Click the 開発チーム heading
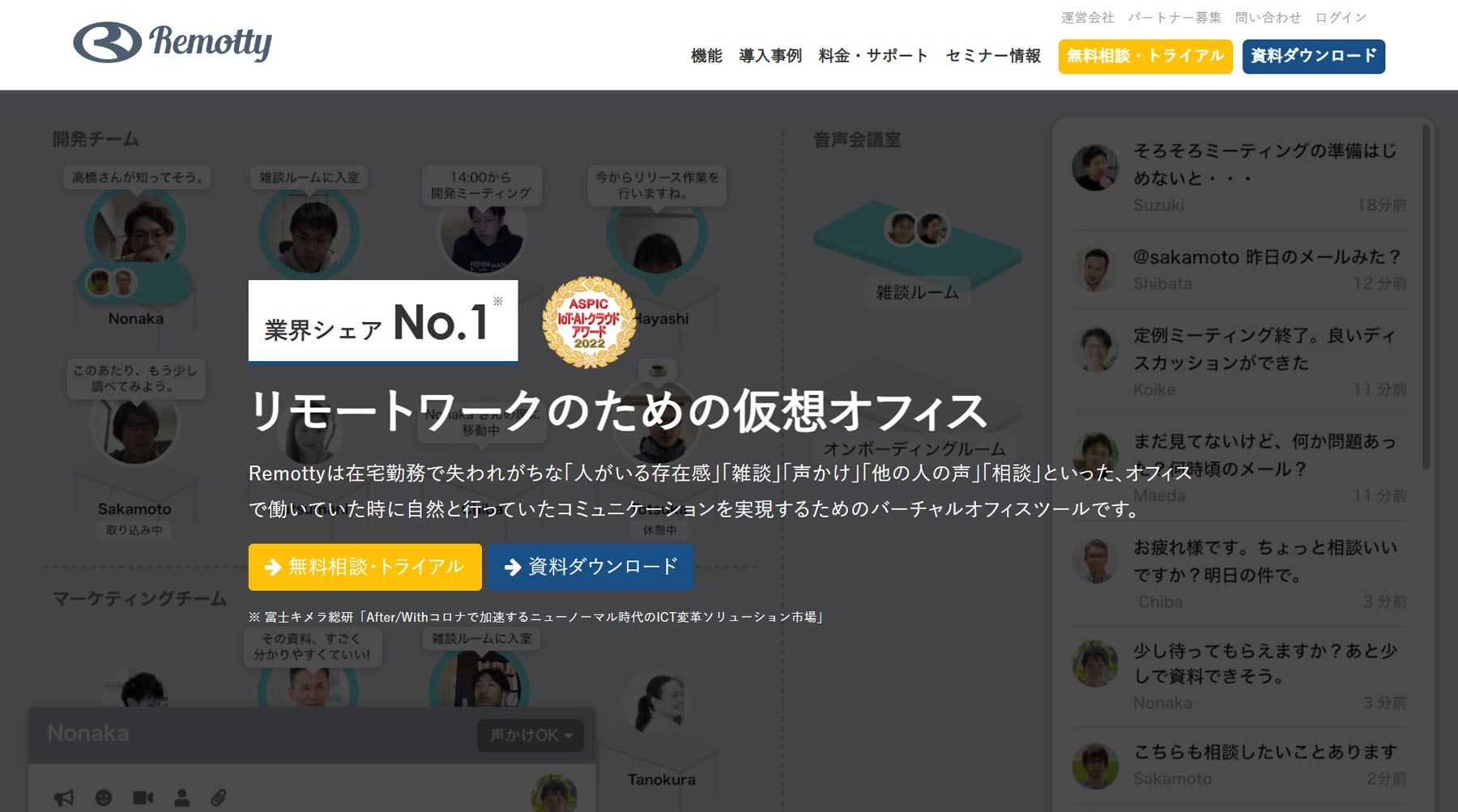The image size is (1458, 812). [96, 139]
